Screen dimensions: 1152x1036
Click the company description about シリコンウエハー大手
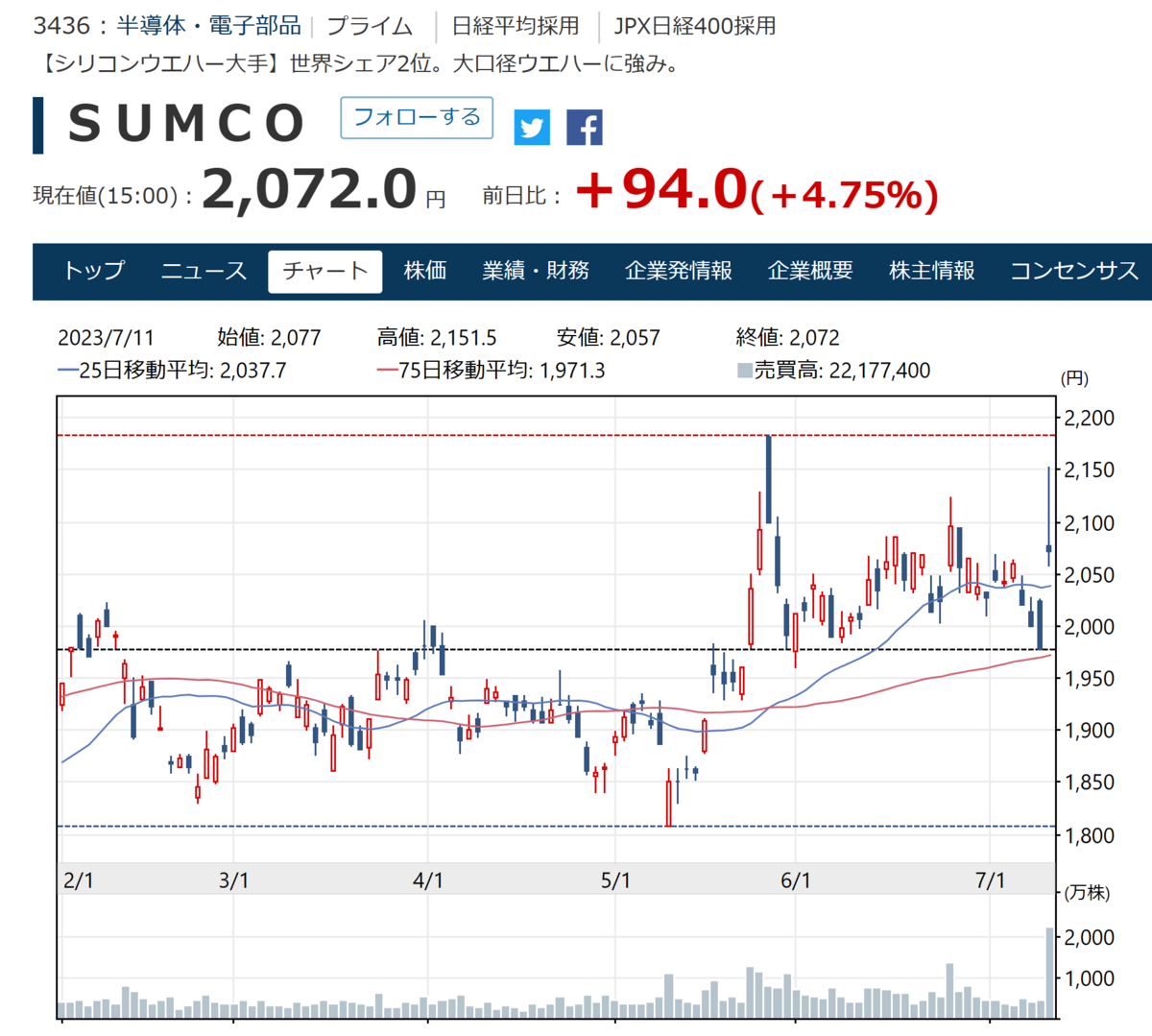[x=361, y=64]
